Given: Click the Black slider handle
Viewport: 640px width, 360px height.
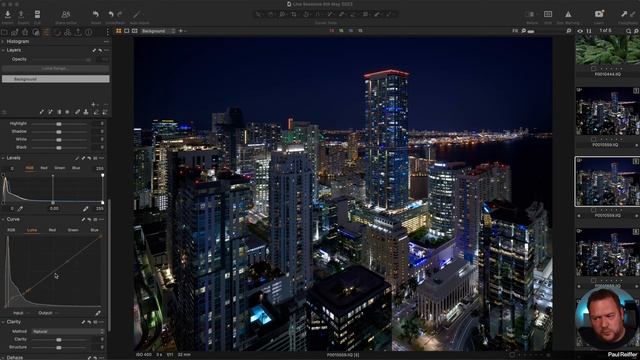Looking at the screenshot, I should (59, 148).
